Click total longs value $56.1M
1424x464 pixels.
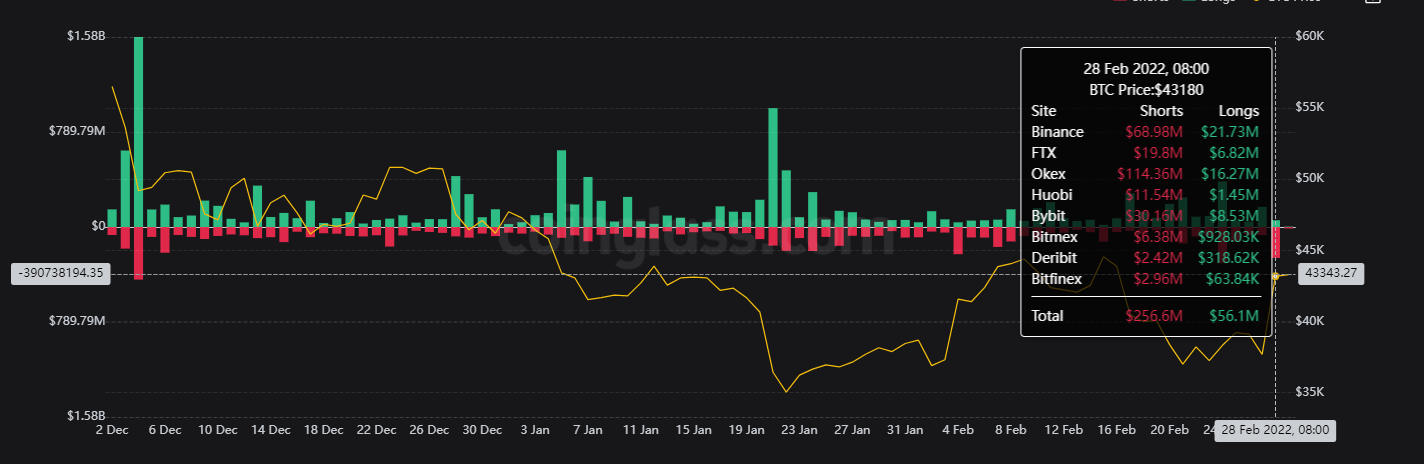(x=1232, y=316)
